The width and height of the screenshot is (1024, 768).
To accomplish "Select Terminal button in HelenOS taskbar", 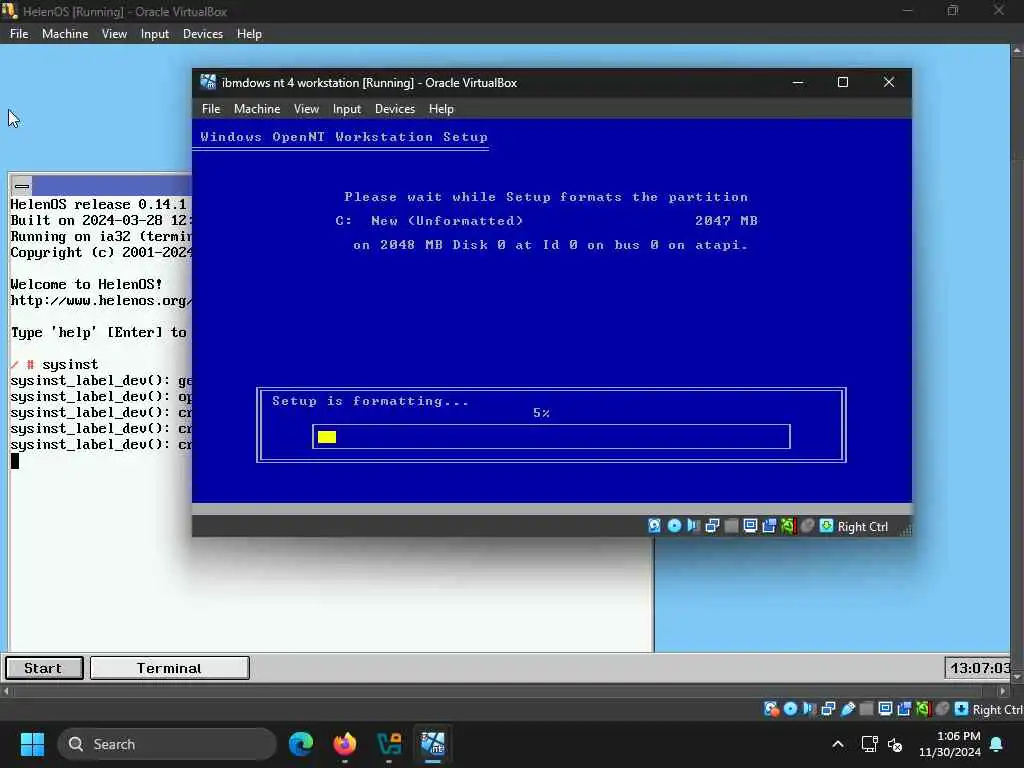I will click(x=170, y=668).
